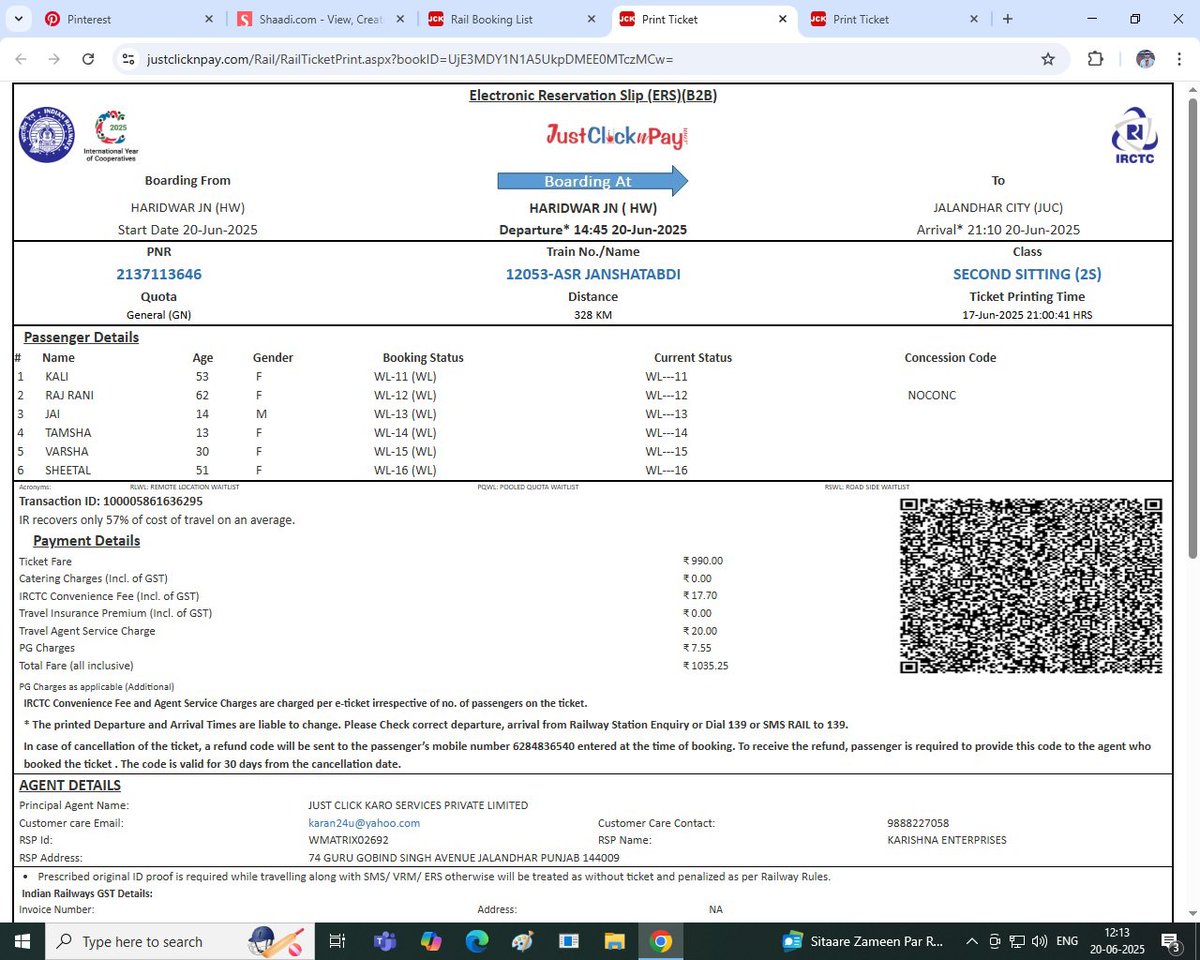Click the taskbar search box

(x=180, y=941)
